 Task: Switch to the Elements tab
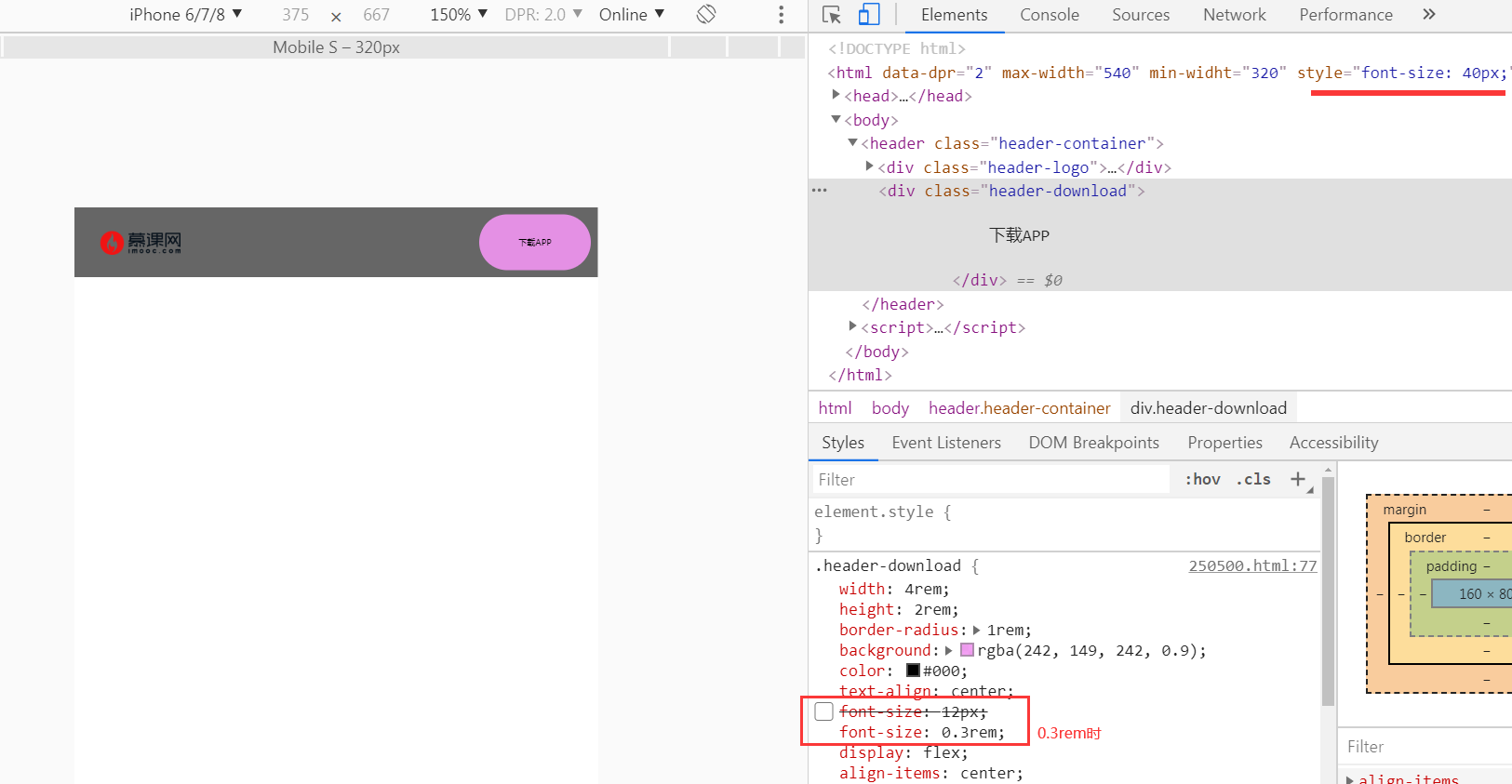tap(954, 15)
